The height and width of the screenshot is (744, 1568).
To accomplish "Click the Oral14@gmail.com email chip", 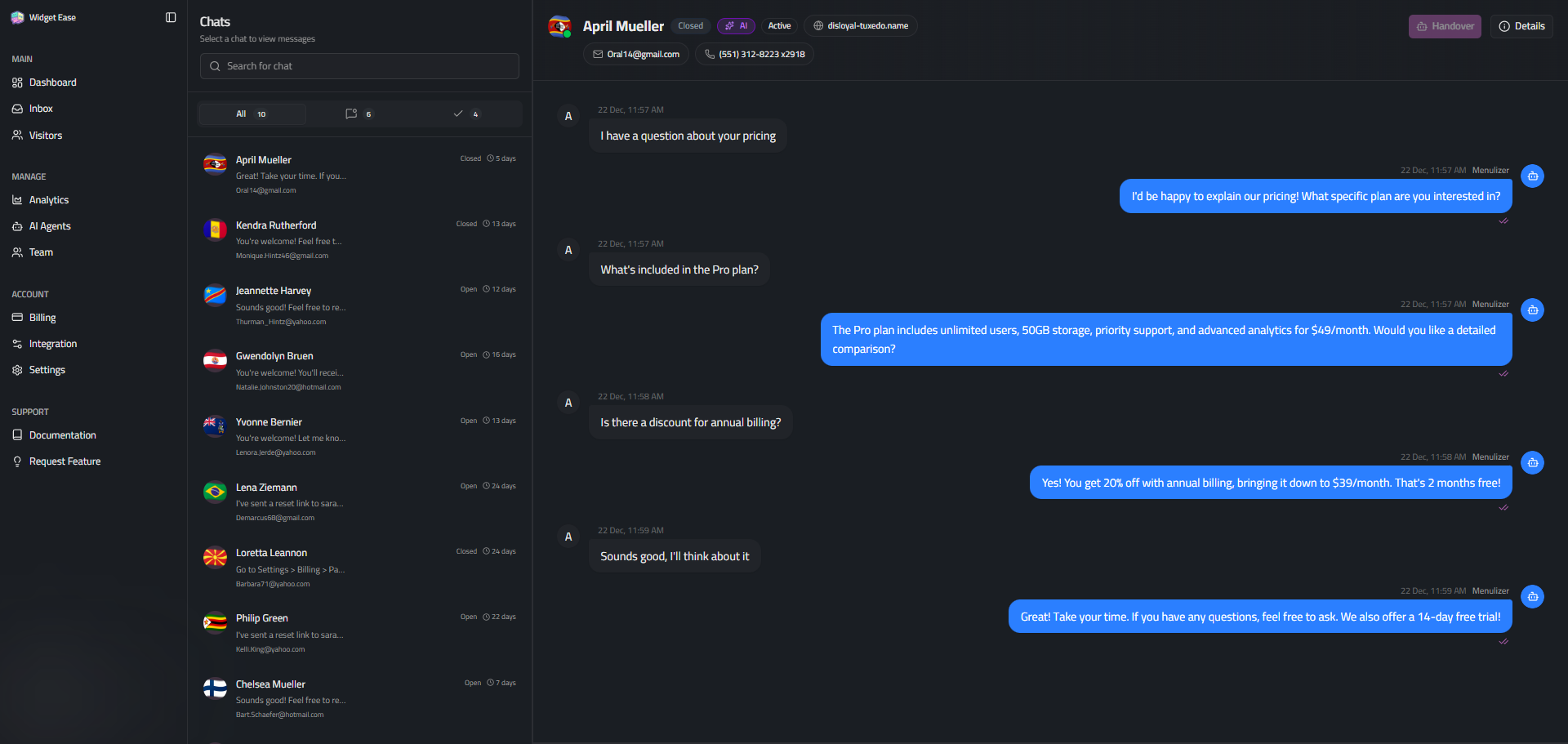I will tap(635, 55).
